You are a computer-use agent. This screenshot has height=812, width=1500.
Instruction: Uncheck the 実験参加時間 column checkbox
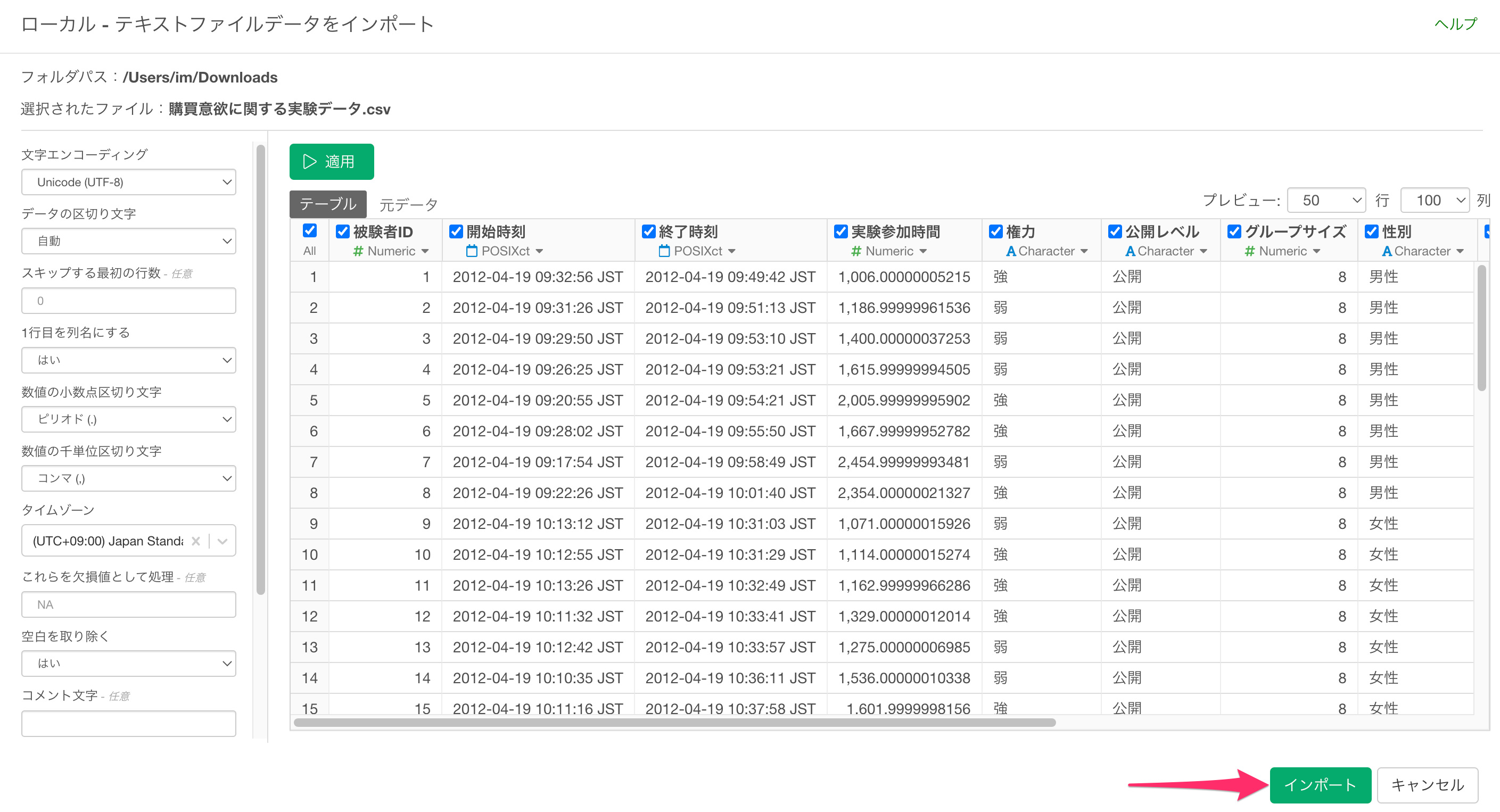[x=841, y=231]
